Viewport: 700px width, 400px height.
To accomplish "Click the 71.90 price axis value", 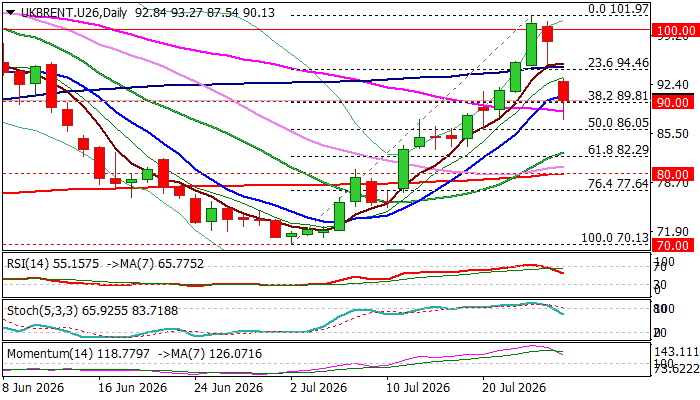I will click(x=672, y=231).
